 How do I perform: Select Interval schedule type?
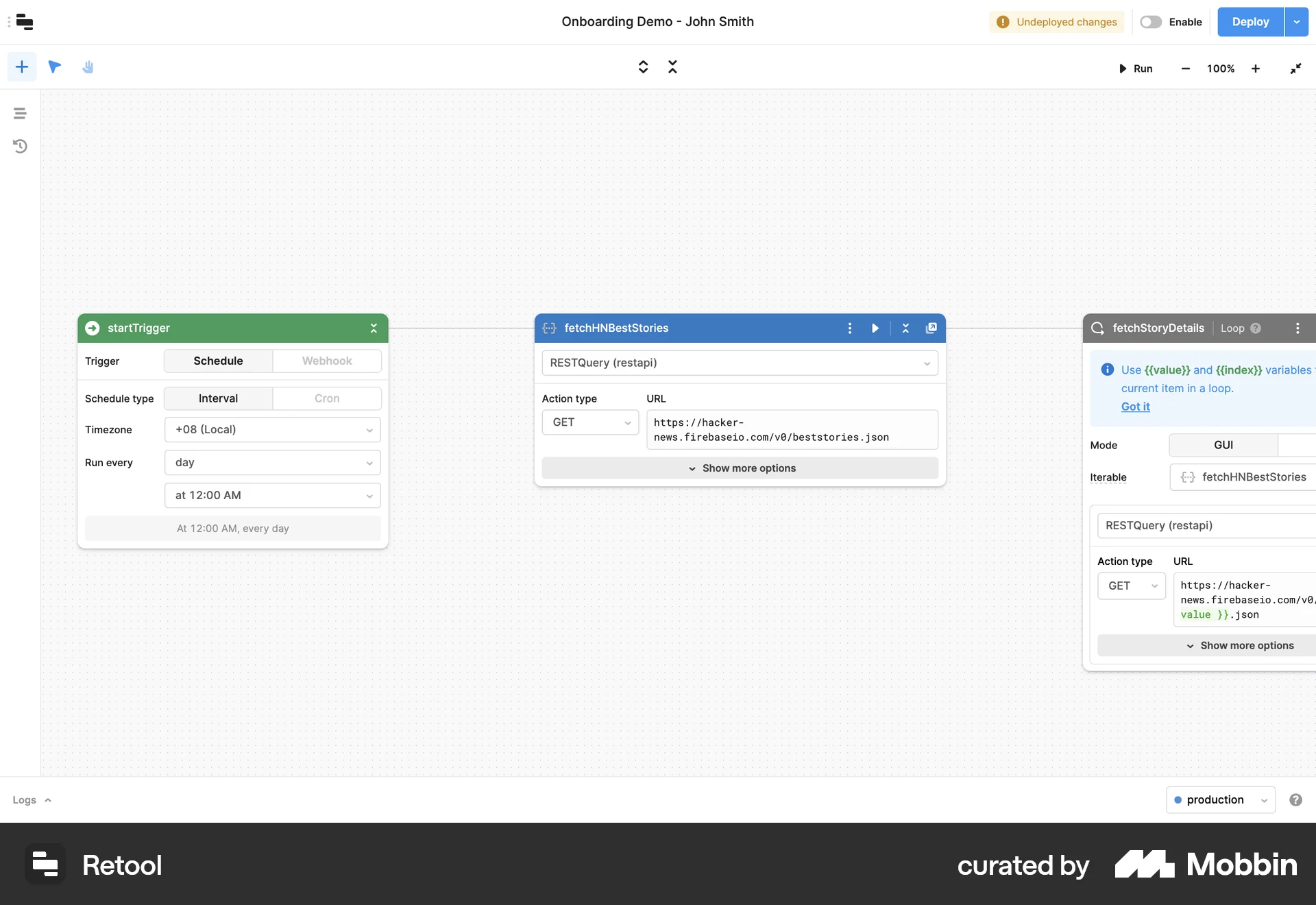(217, 398)
